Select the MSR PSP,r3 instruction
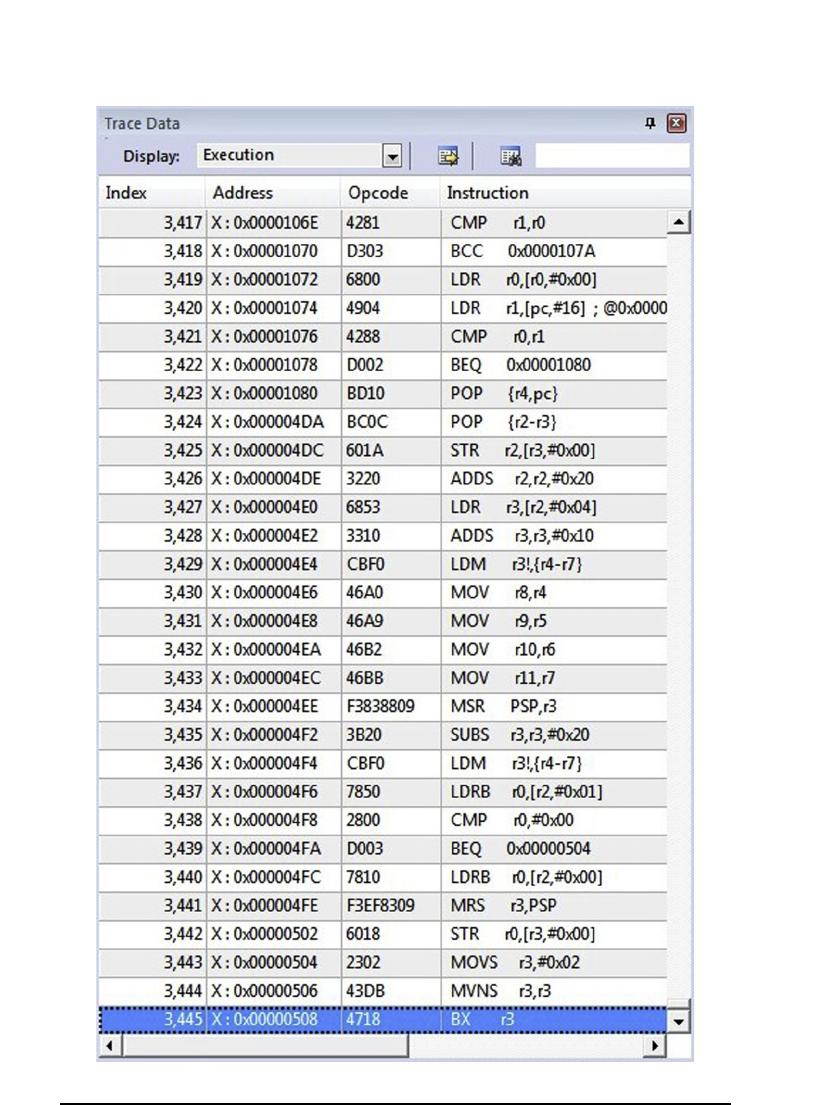 point(503,706)
